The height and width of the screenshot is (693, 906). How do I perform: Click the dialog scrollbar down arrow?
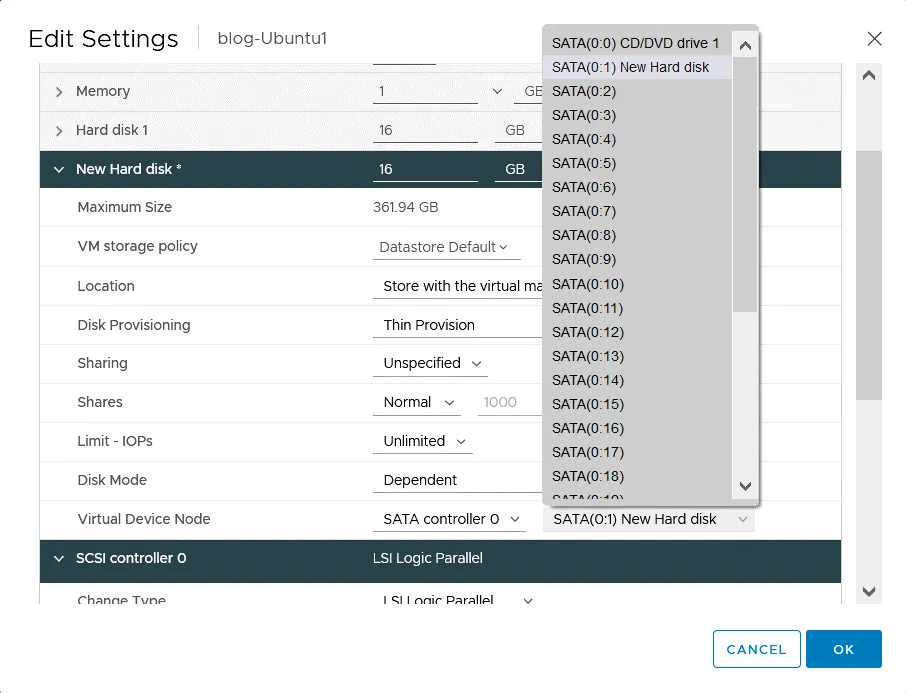click(868, 592)
